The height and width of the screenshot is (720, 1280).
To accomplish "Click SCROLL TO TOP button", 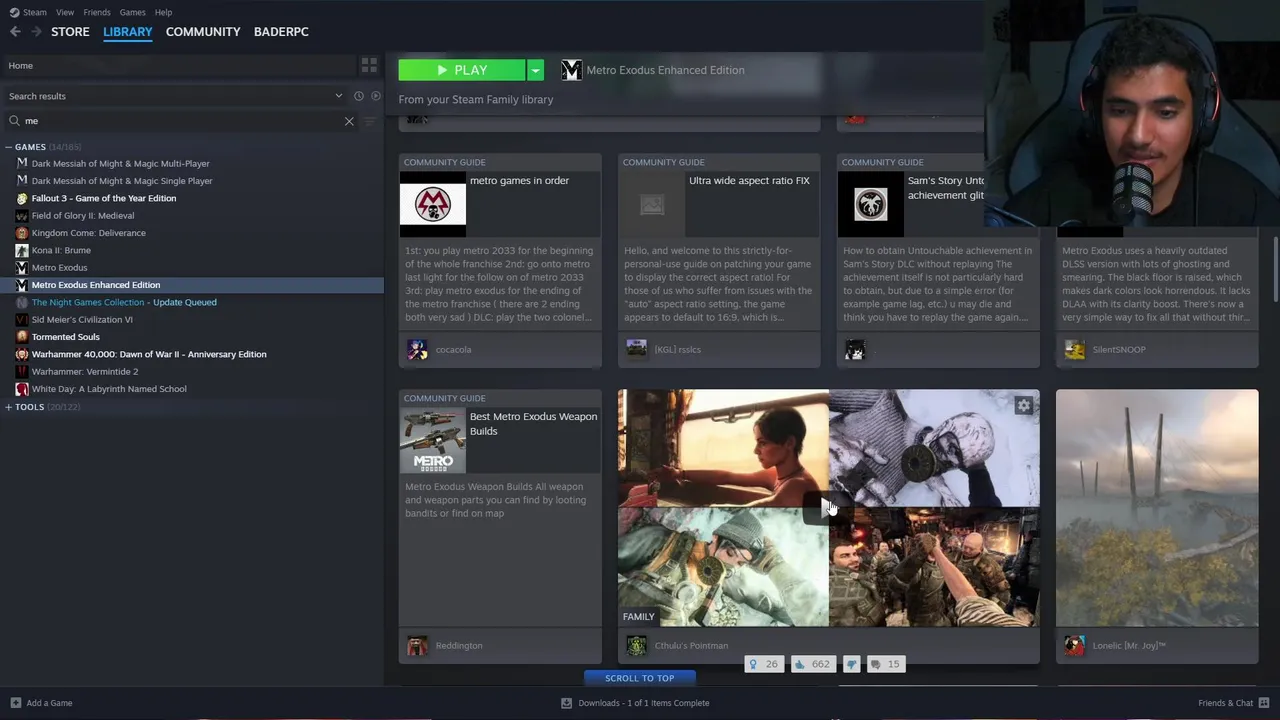I will (x=640, y=678).
